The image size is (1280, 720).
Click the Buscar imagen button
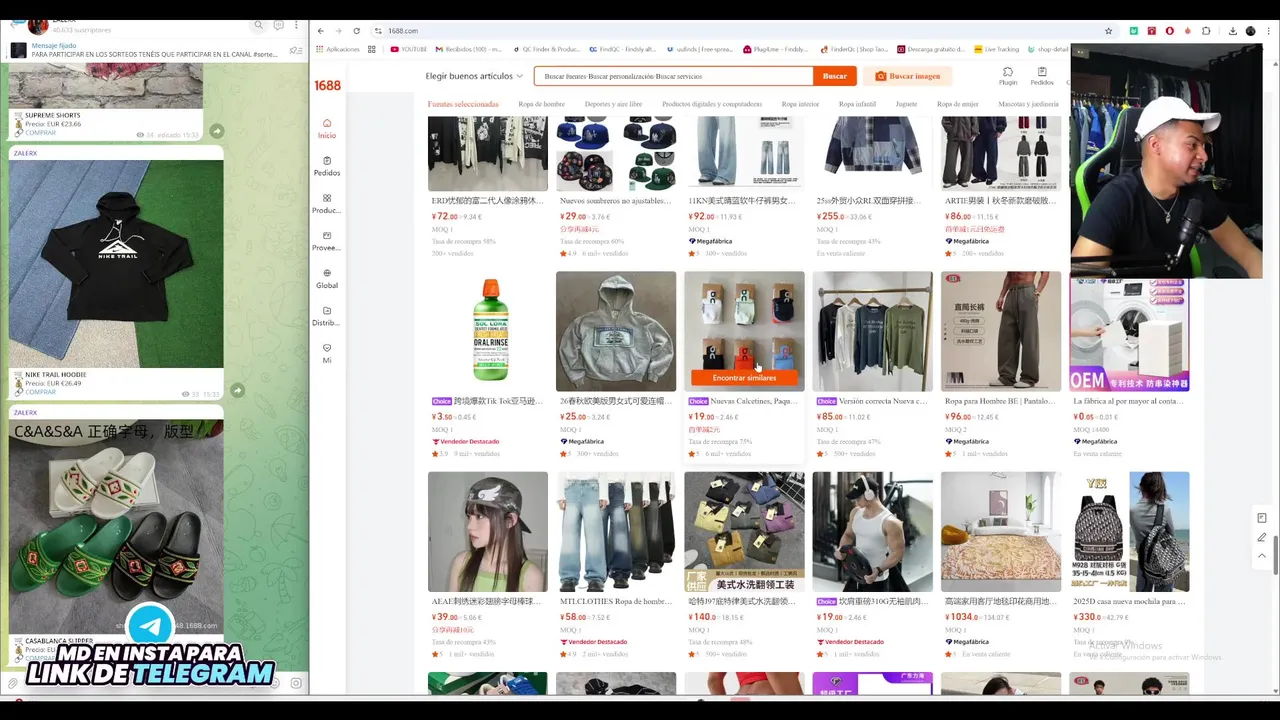pyautogui.click(x=908, y=76)
